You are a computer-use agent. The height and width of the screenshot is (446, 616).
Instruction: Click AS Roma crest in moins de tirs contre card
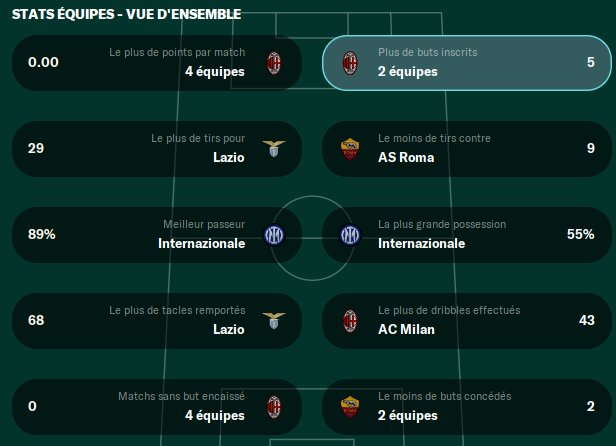coord(350,149)
